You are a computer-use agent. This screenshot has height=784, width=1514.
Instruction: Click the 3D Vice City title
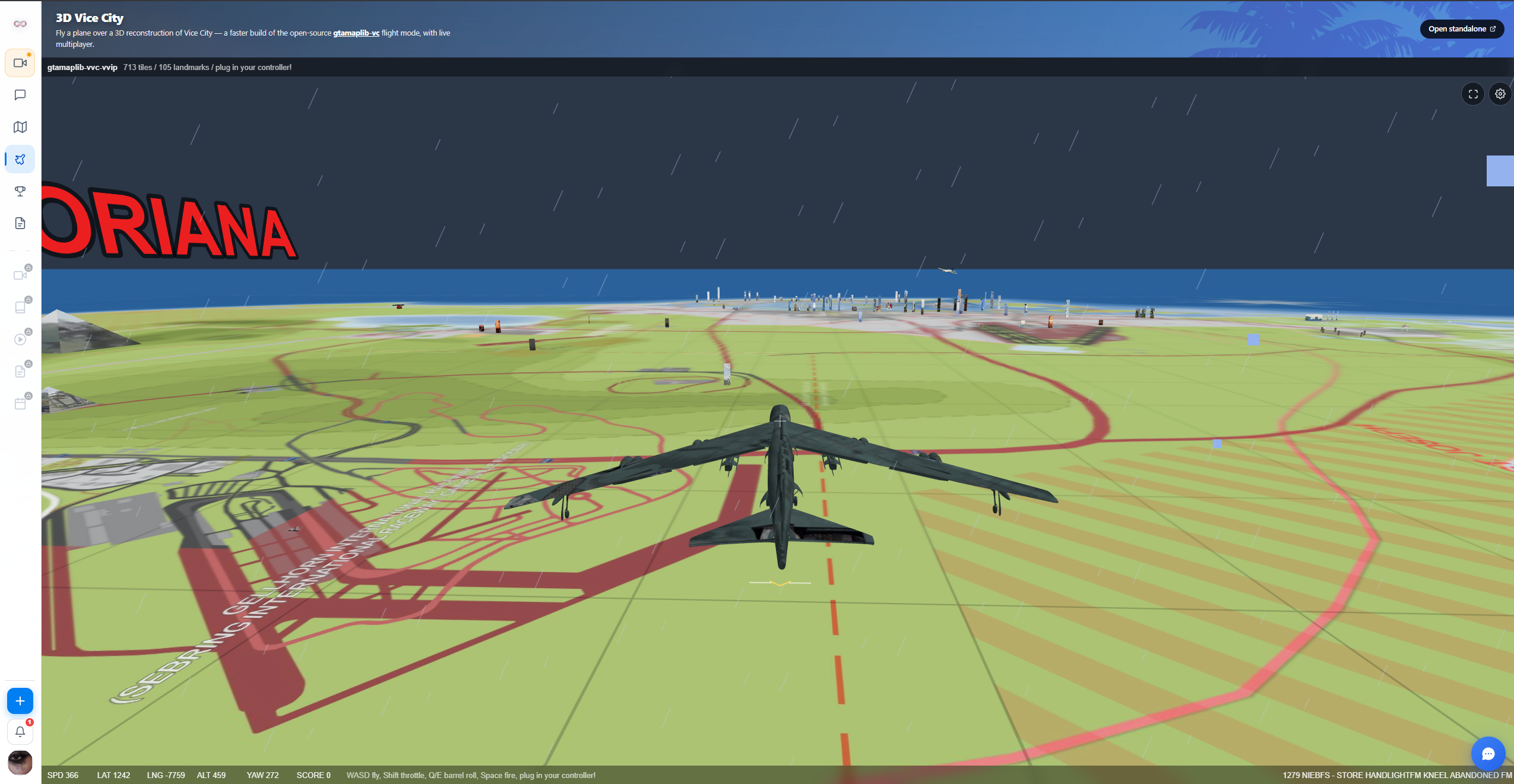click(90, 18)
